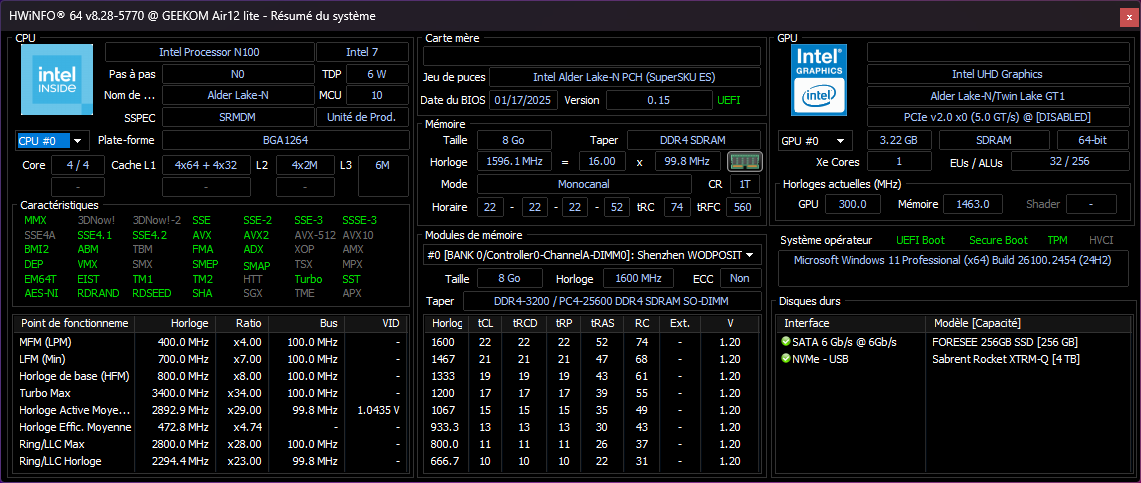Click the Intel Inside CPU logo
1141x483 pixels.
[57, 79]
